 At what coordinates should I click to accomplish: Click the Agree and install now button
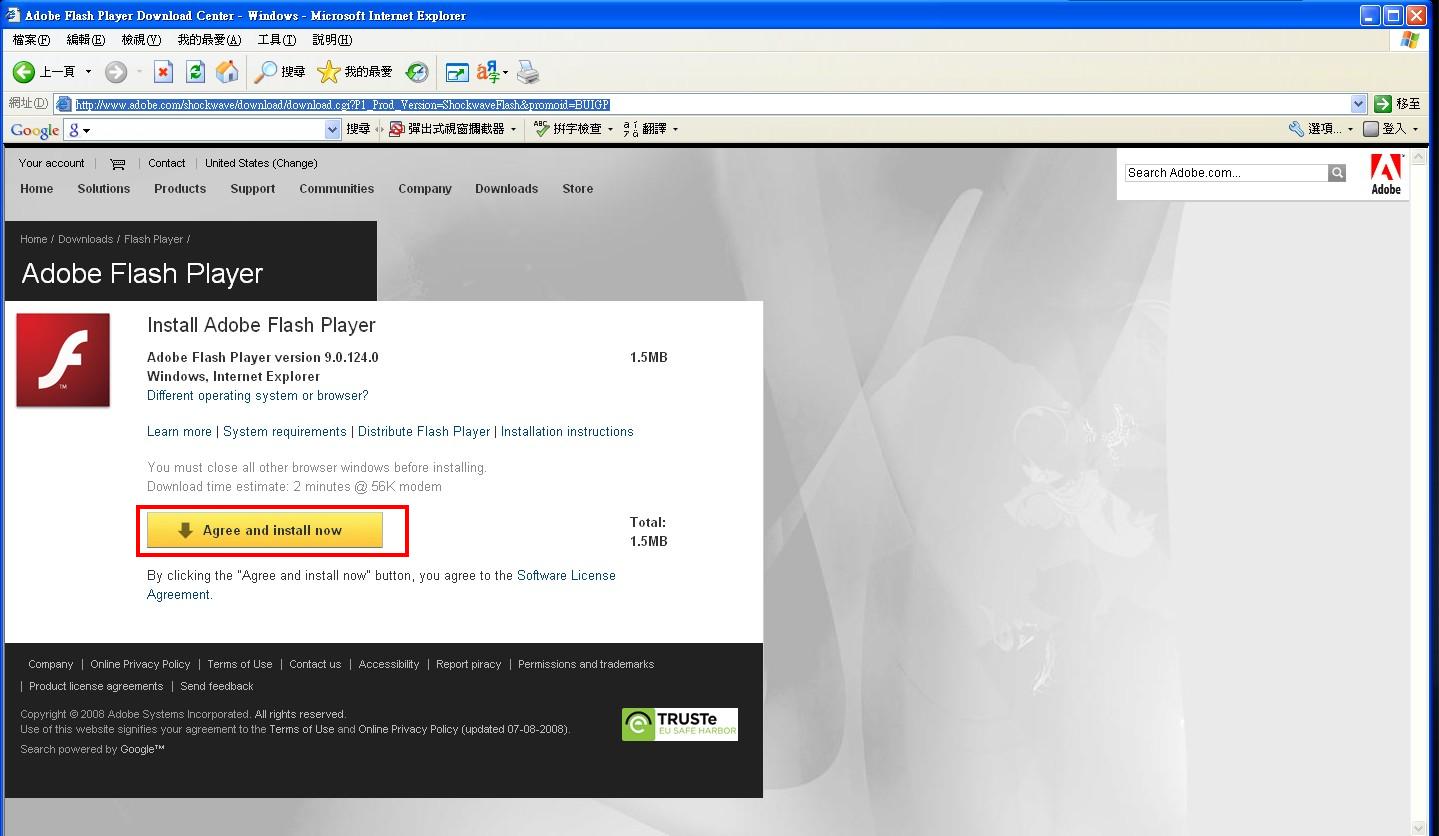pos(265,530)
